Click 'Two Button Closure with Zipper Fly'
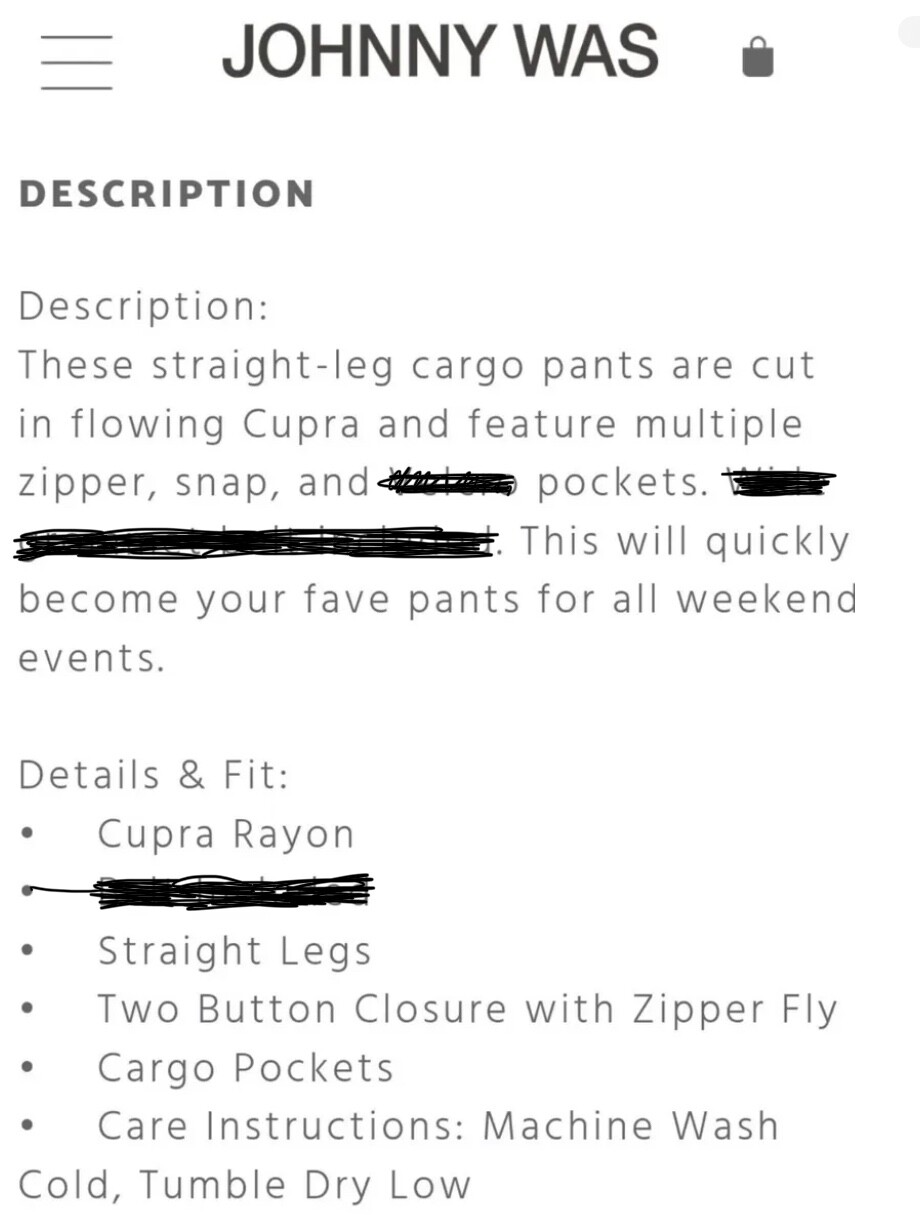This screenshot has width=920, height=1226. [467, 1010]
